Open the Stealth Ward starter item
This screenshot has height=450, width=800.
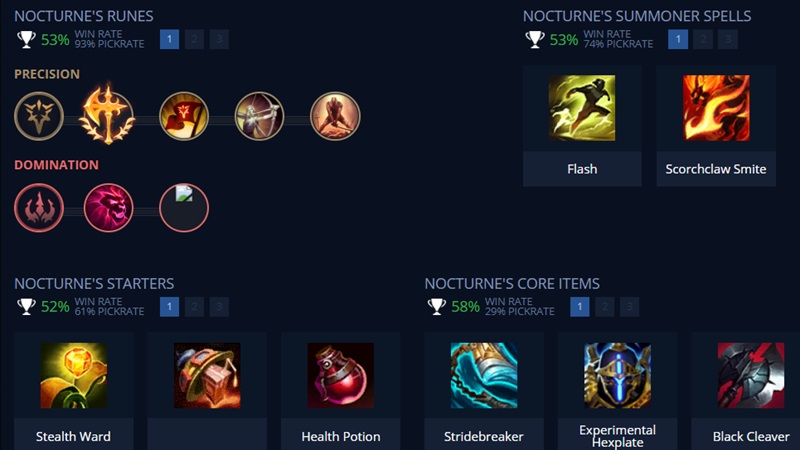tap(73, 376)
